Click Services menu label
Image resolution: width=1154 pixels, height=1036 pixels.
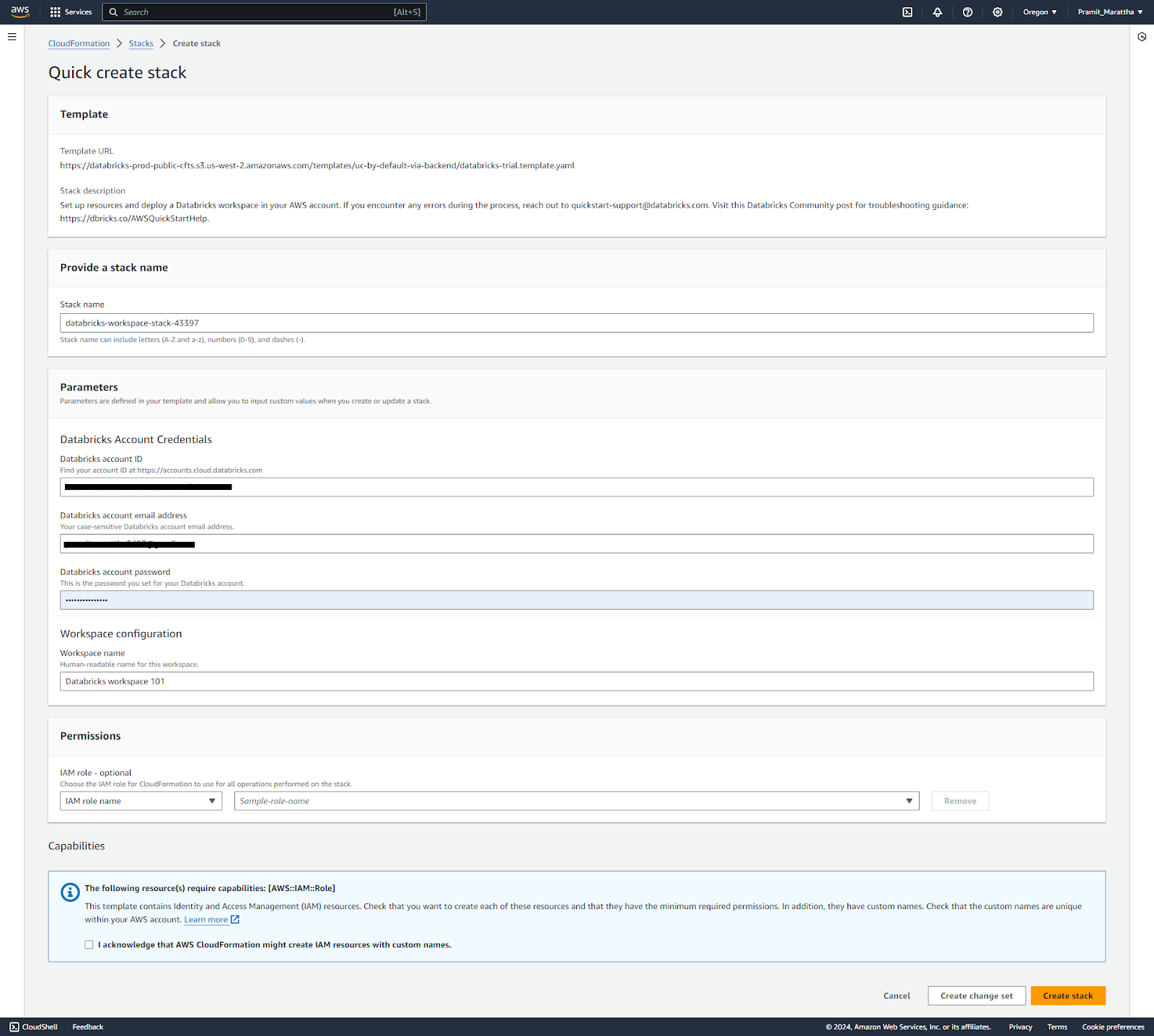pyautogui.click(x=79, y=12)
